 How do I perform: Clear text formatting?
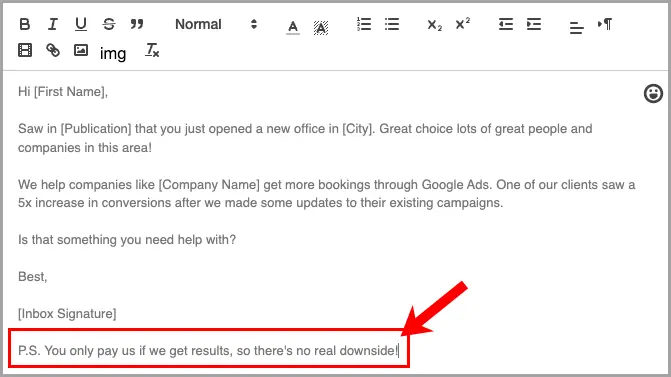pos(152,50)
